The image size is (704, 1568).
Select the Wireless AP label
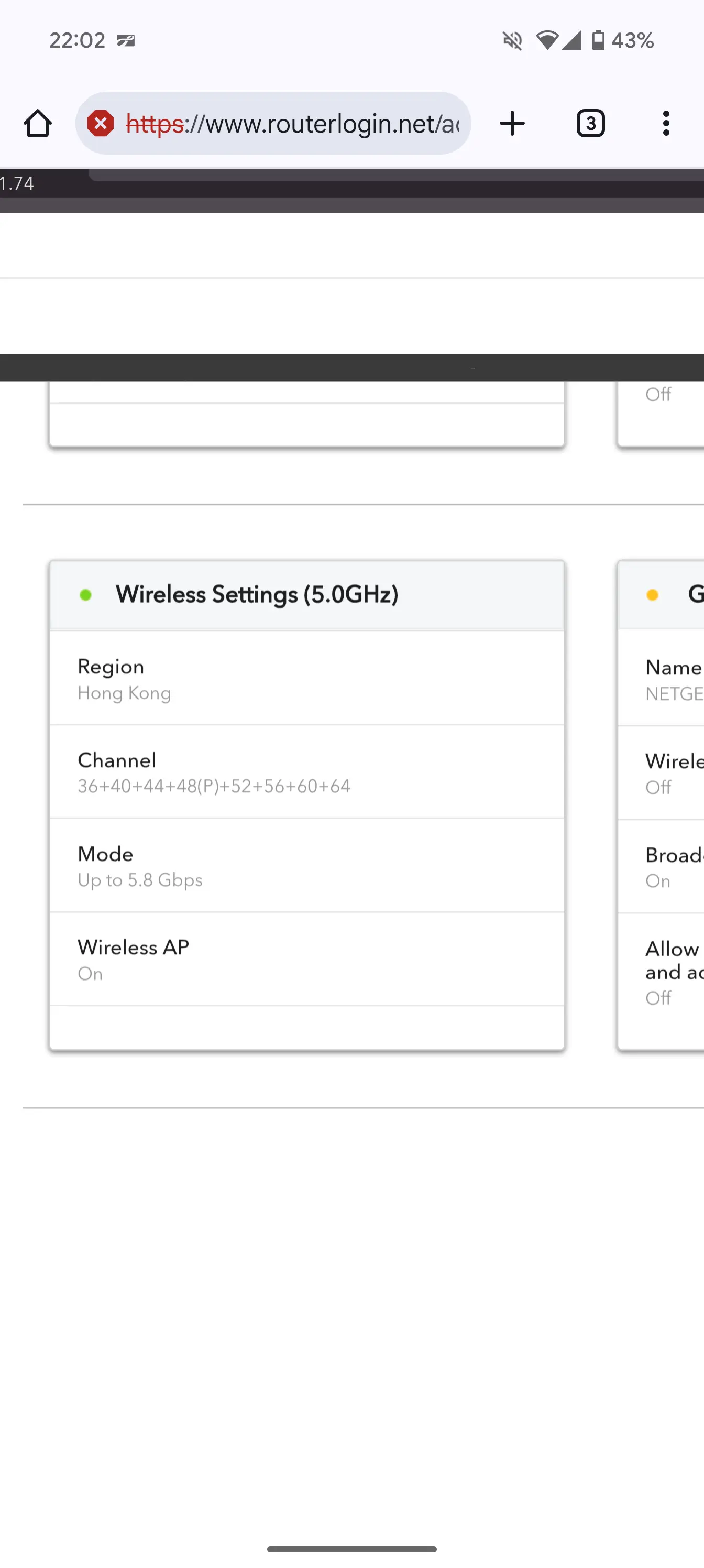(x=133, y=947)
